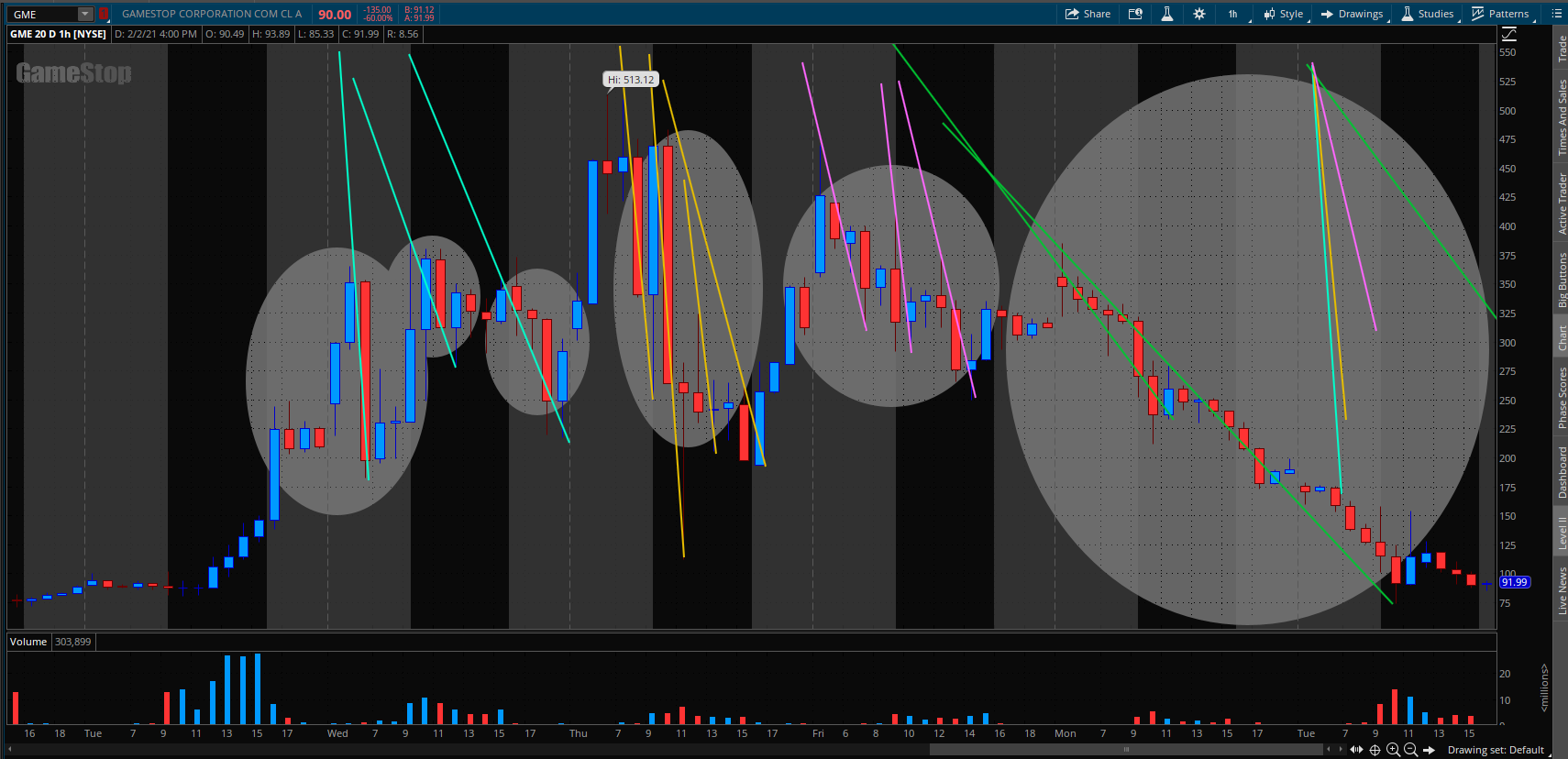Click the GME 20 D 1h [NYSE] chart title

[x=58, y=34]
